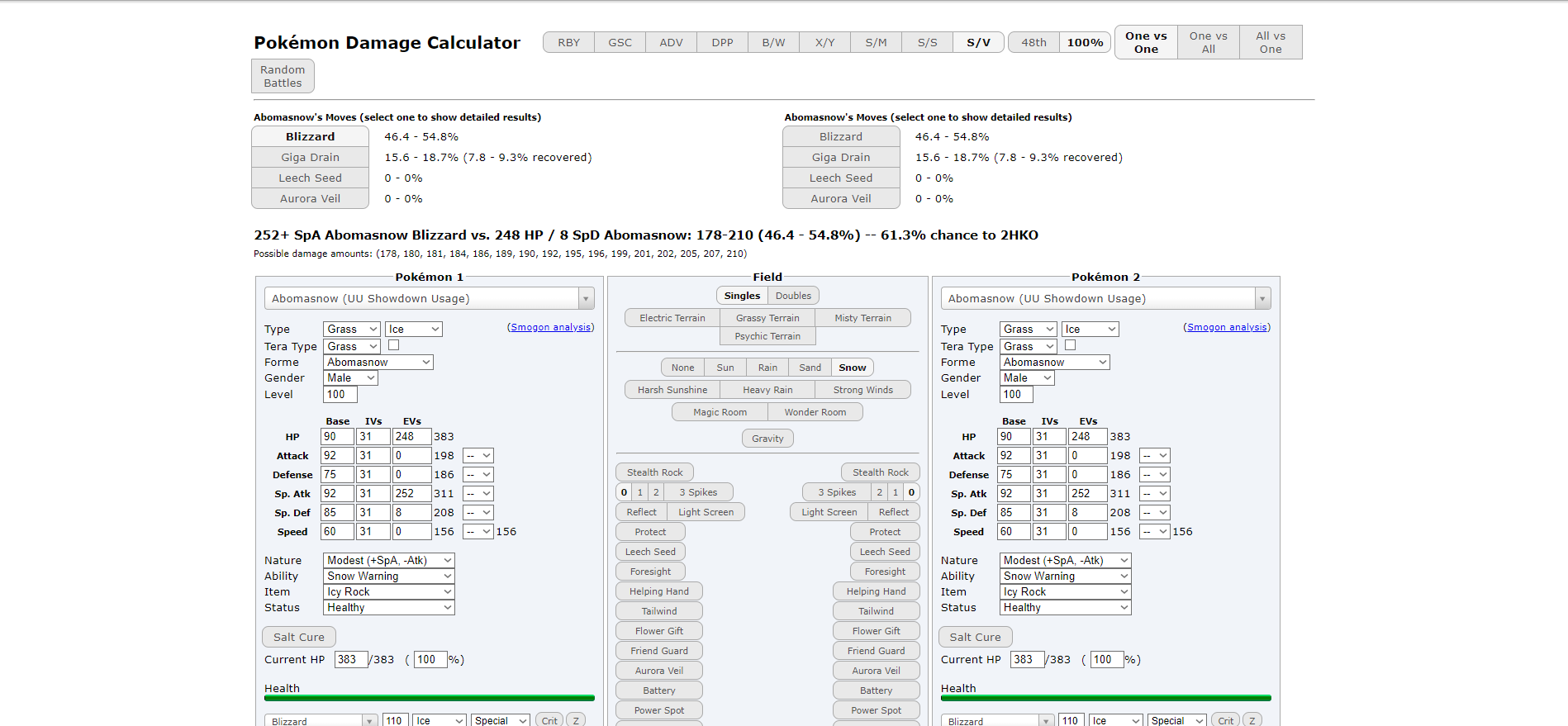Edit Pokémon 2 Current HP percent field
Screen dimensions: 1568x726
point(1107,659)
